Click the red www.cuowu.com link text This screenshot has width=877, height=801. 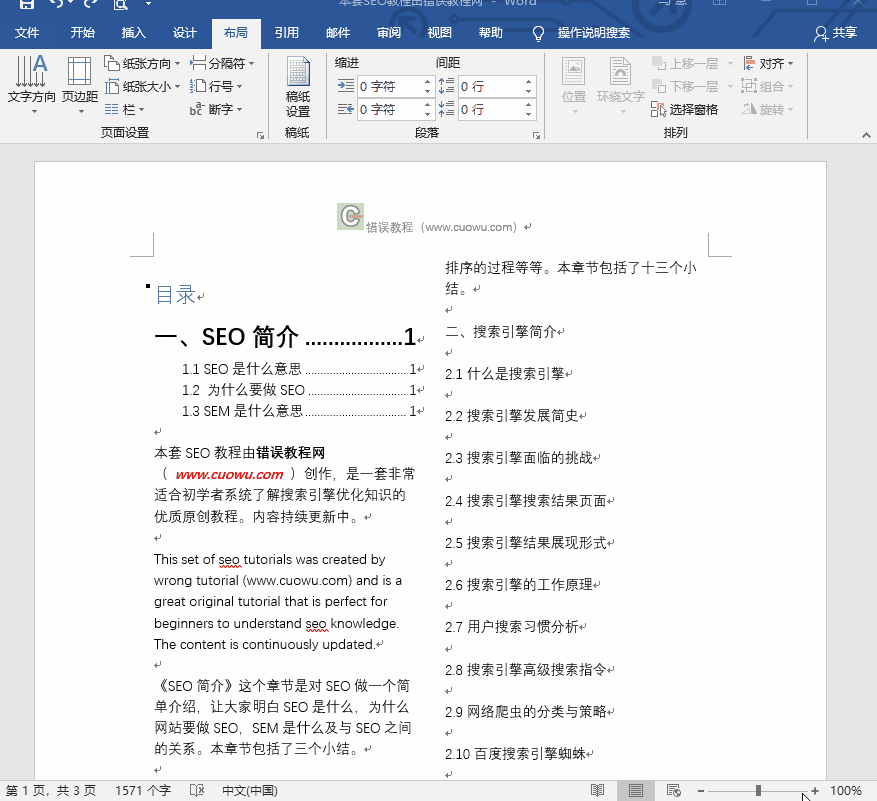(x=229, y=474)
